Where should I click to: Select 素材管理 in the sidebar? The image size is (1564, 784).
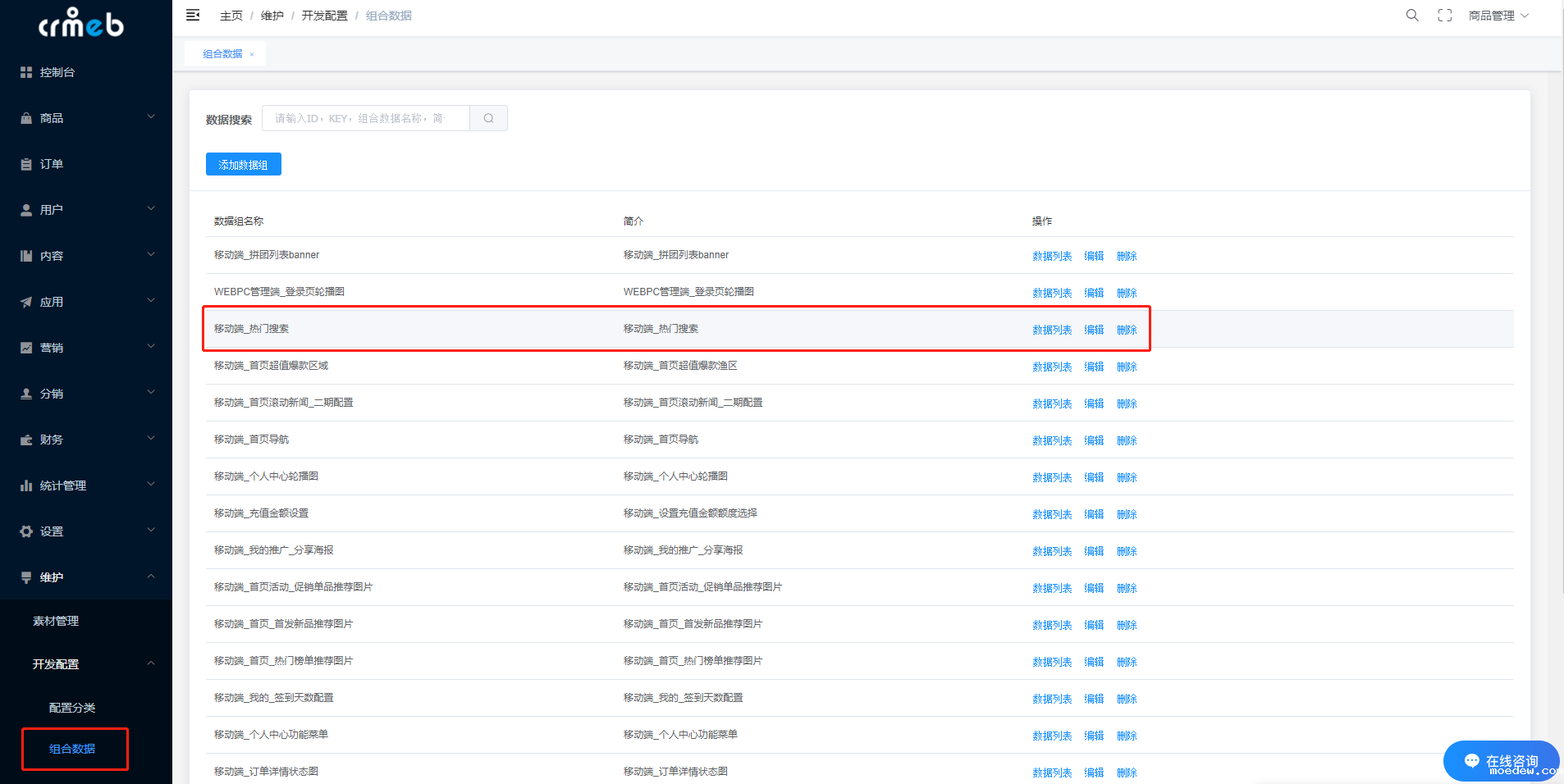click(56, 621)
